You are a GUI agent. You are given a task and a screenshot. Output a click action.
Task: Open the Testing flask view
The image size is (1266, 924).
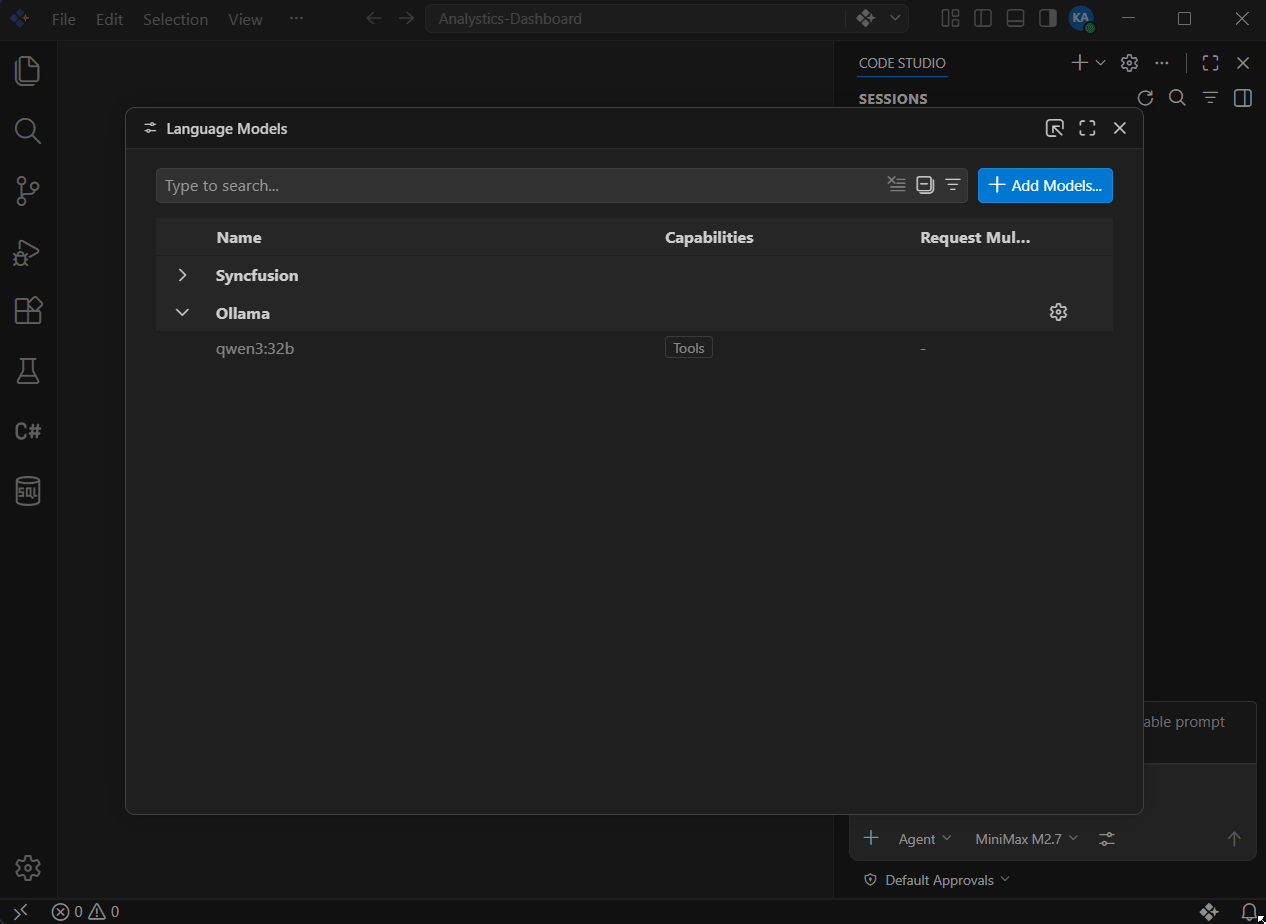point(28,371)
